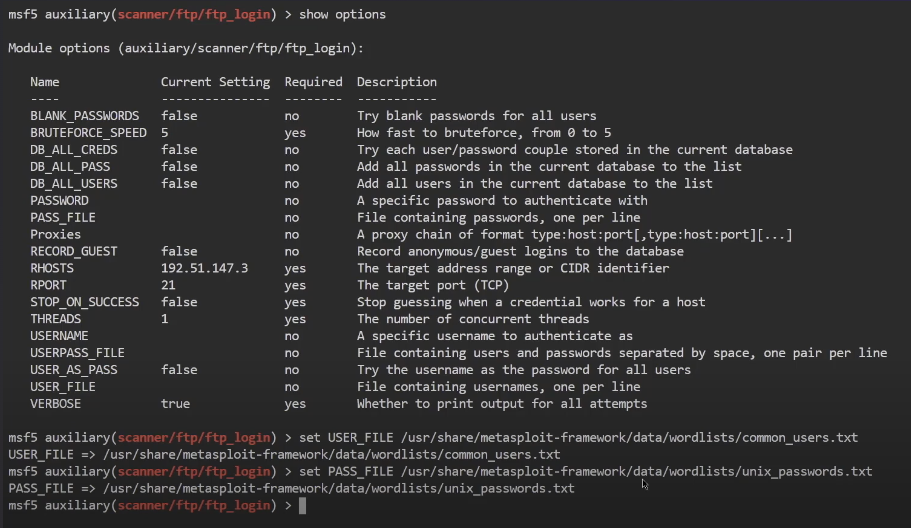The width and height of the screenshot is (911, 528).
Task: Click the RHOSTS value 192.51.147.3
Action: [206, 268]
